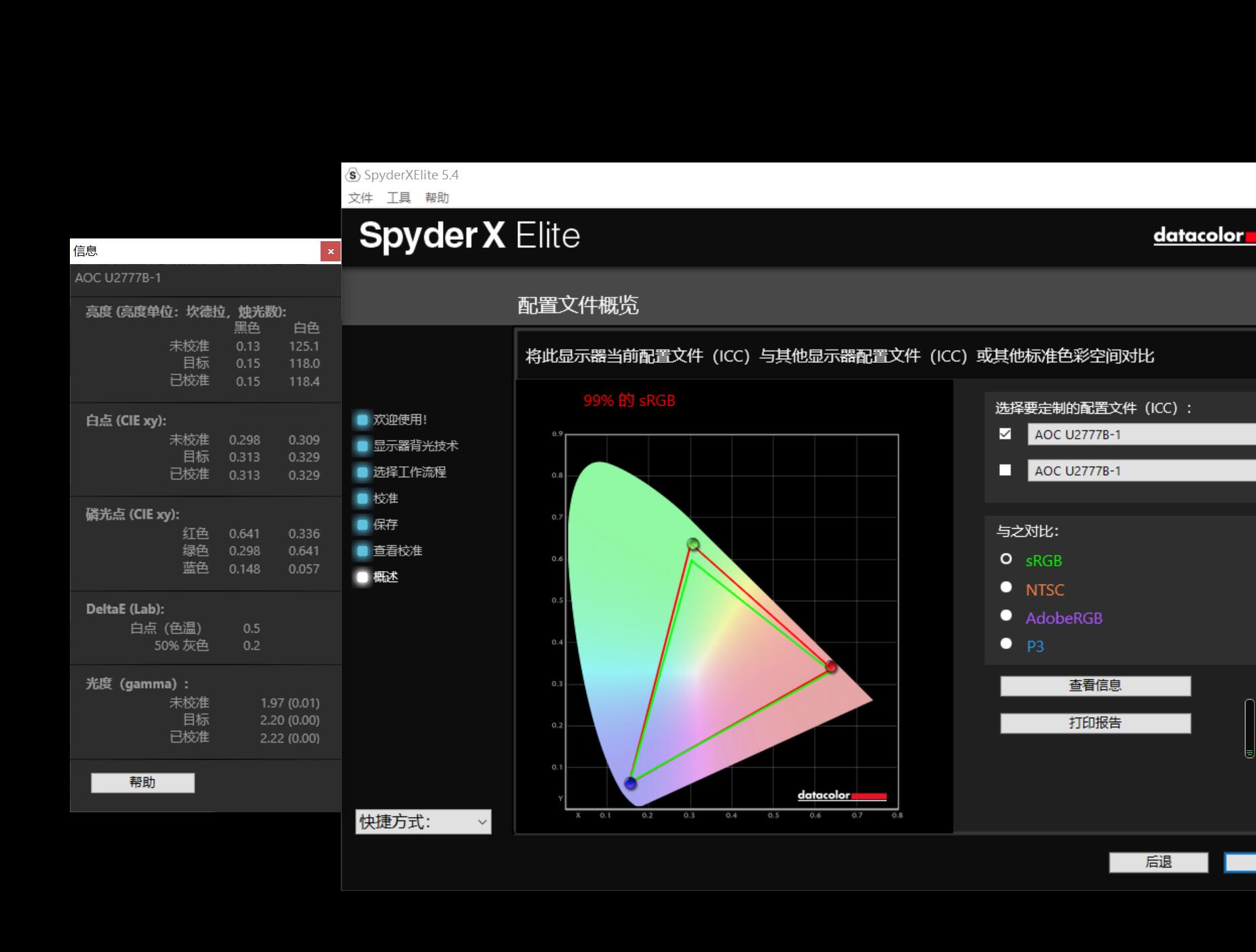Click the 白点（色温） DeltaE row label
This screenshot has height=952, width=1256.
point(166,628)
